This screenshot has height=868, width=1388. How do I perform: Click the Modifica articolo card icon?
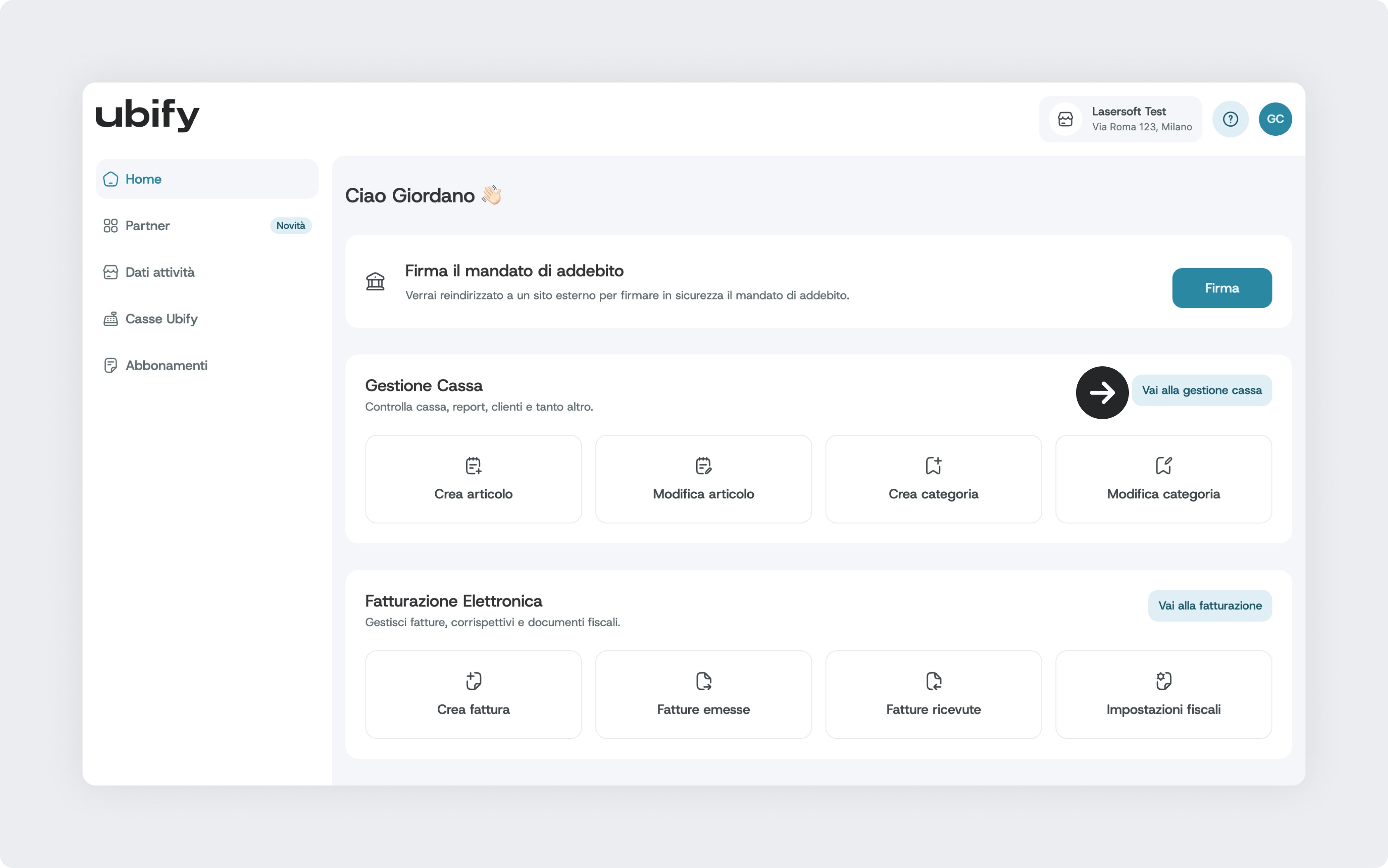(703, 465)
